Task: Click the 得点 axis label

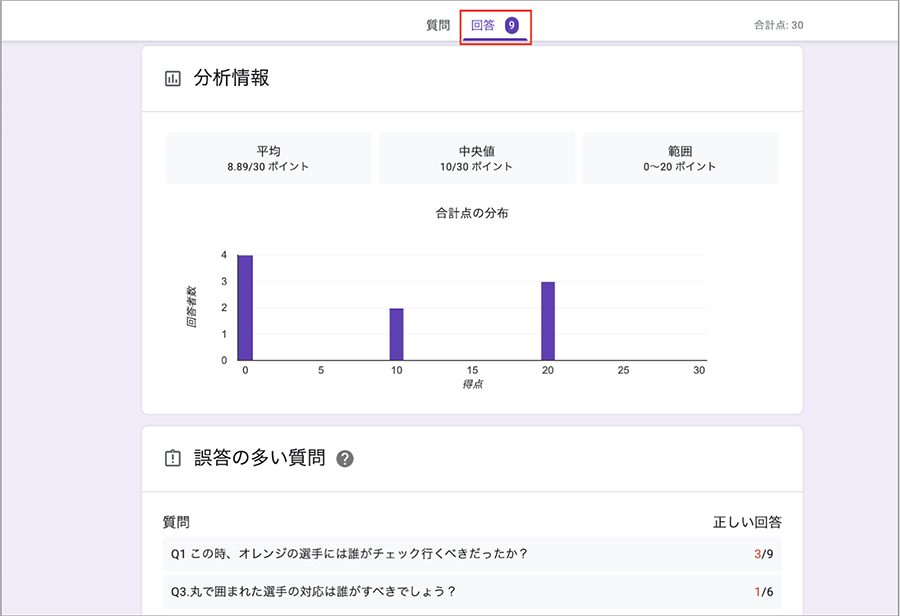Action: coord(472,384)
